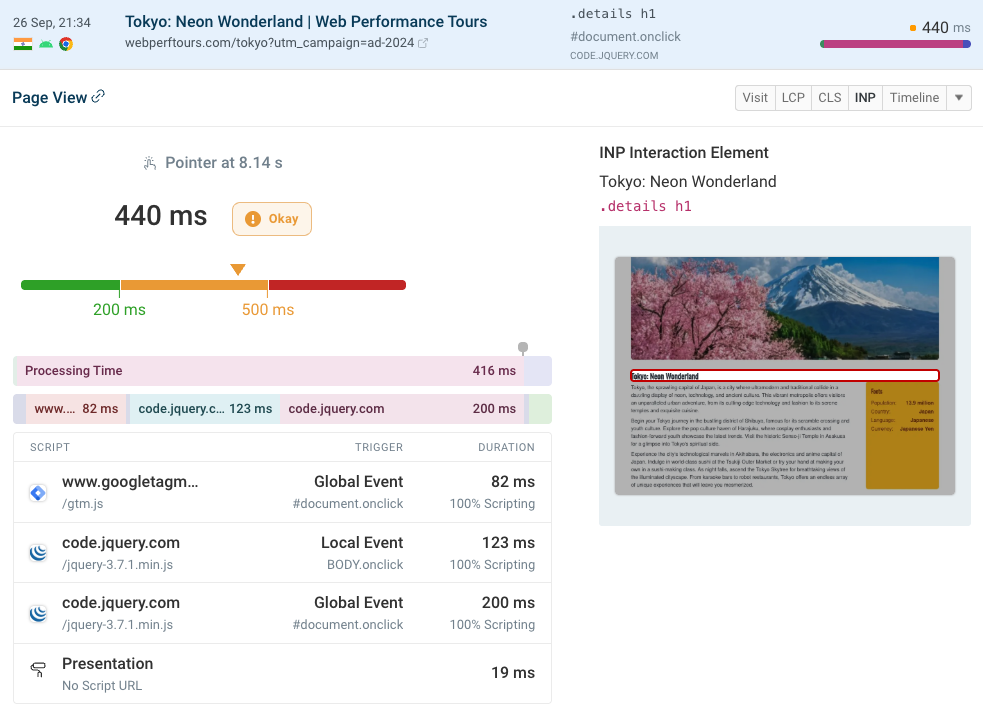The image size is (983, 719).
Task: Click the SCRIPT column header
Action: tap(50, 447)
